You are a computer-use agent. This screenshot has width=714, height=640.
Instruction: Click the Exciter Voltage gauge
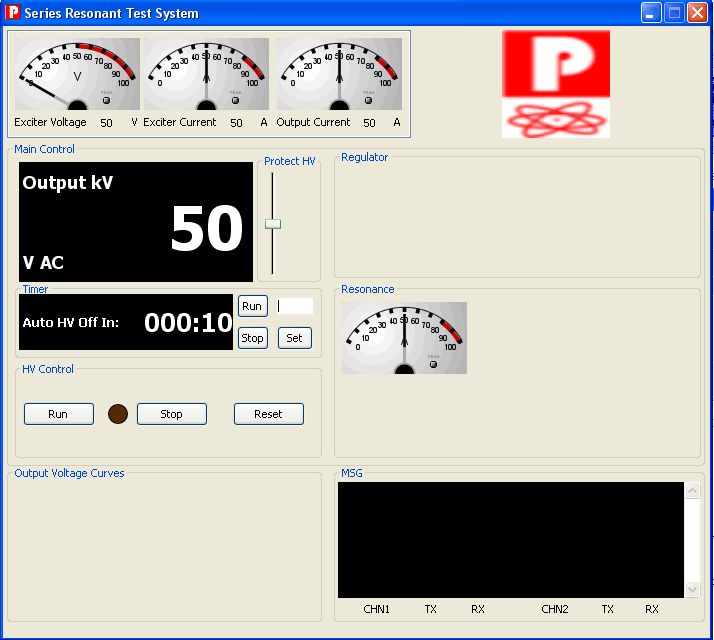pos(77,74)
